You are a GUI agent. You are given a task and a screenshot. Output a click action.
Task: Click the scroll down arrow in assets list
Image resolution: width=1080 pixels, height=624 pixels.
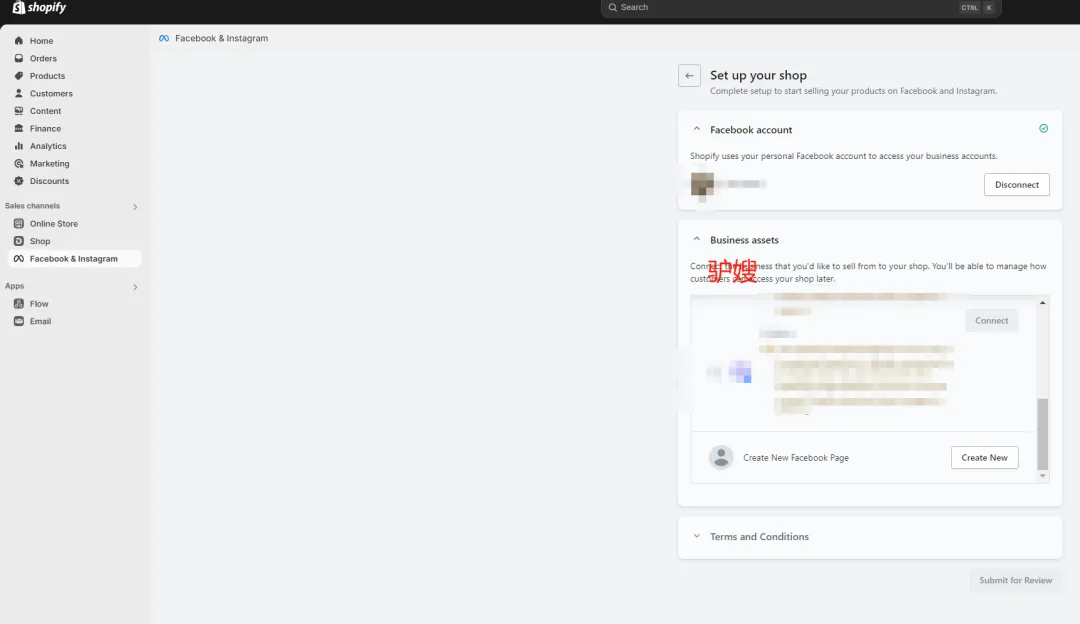[x=1043, y=476]
